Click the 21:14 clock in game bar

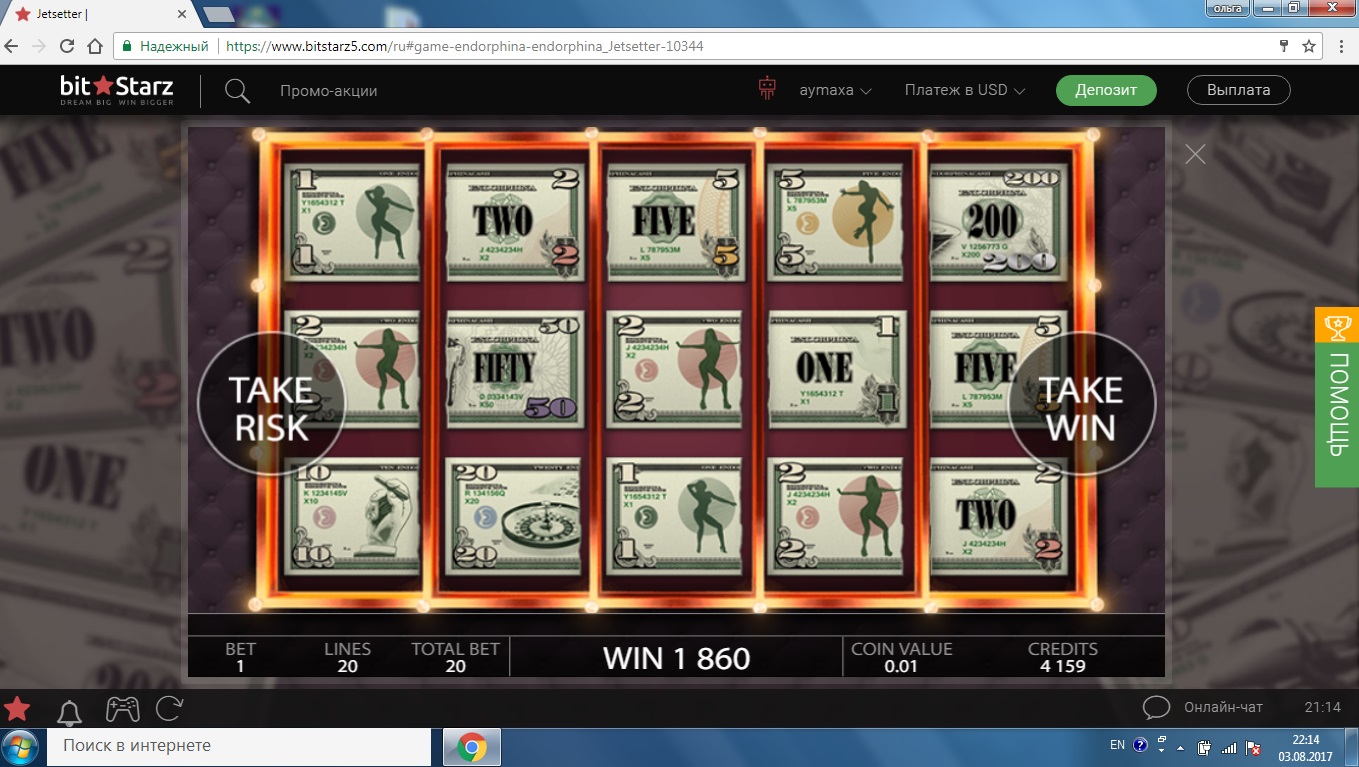click(1323, 707)
